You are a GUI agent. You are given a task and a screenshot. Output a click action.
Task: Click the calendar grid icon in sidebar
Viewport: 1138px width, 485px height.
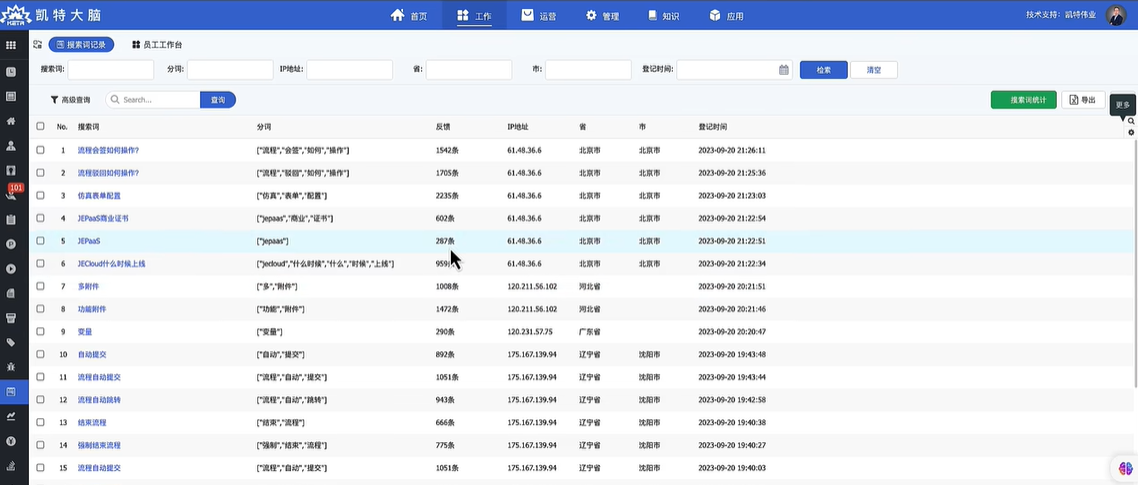pyautogui.click(x=11, y=97)
